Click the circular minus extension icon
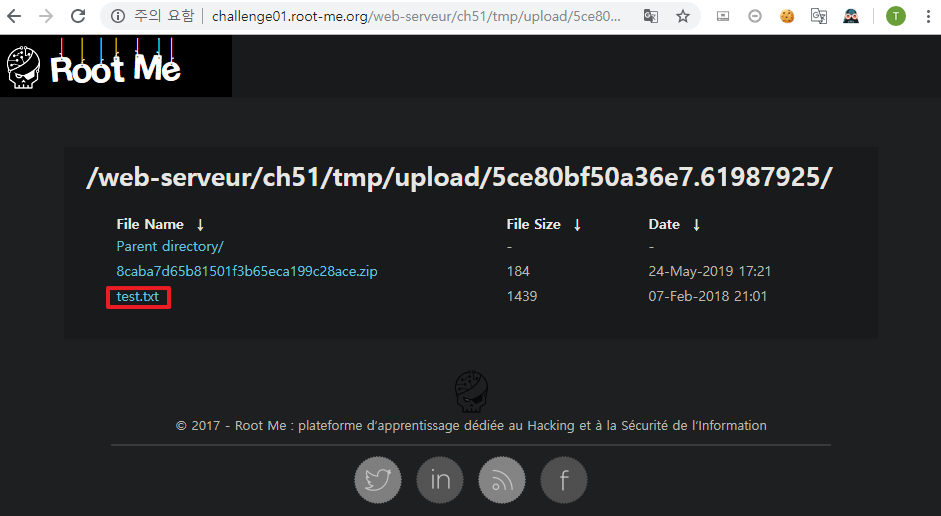Viewport: 941px width, 516px height. click(755, 16)
